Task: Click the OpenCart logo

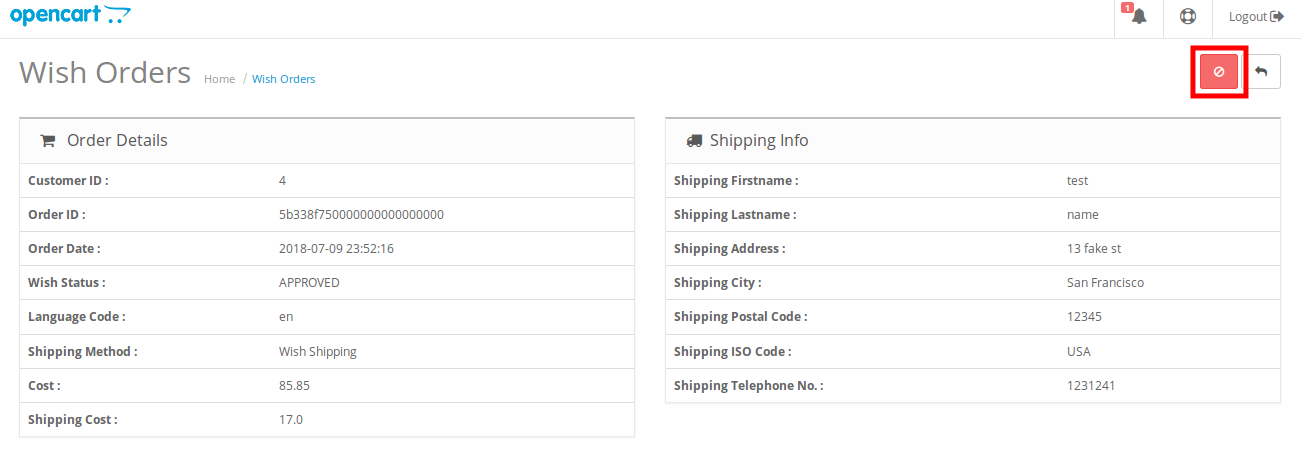Action: coord(69,15)
